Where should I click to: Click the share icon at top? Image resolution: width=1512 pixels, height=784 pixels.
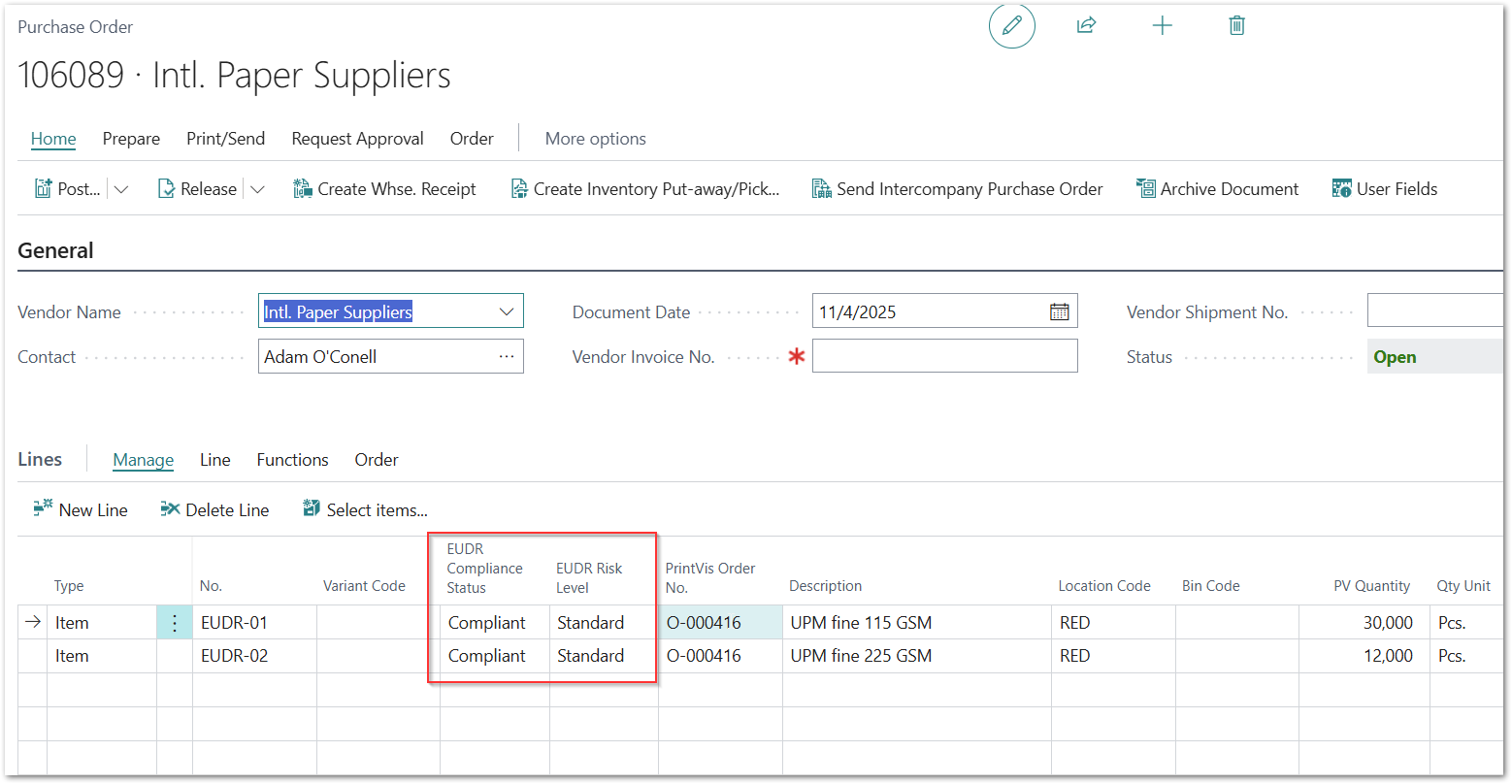[1086, 26]
